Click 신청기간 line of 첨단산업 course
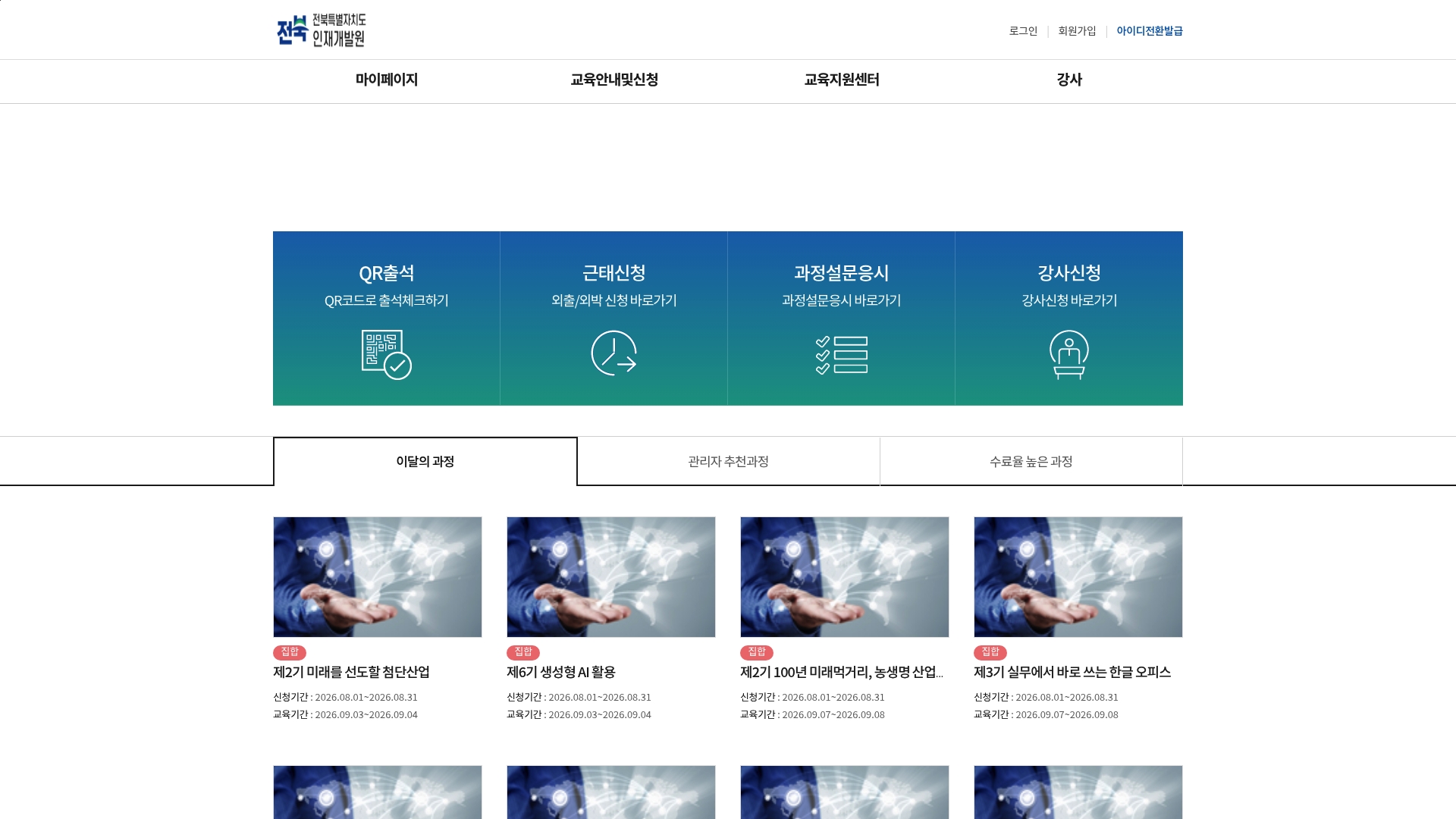Screen dimensions: 1456x819 click(346, 697)
